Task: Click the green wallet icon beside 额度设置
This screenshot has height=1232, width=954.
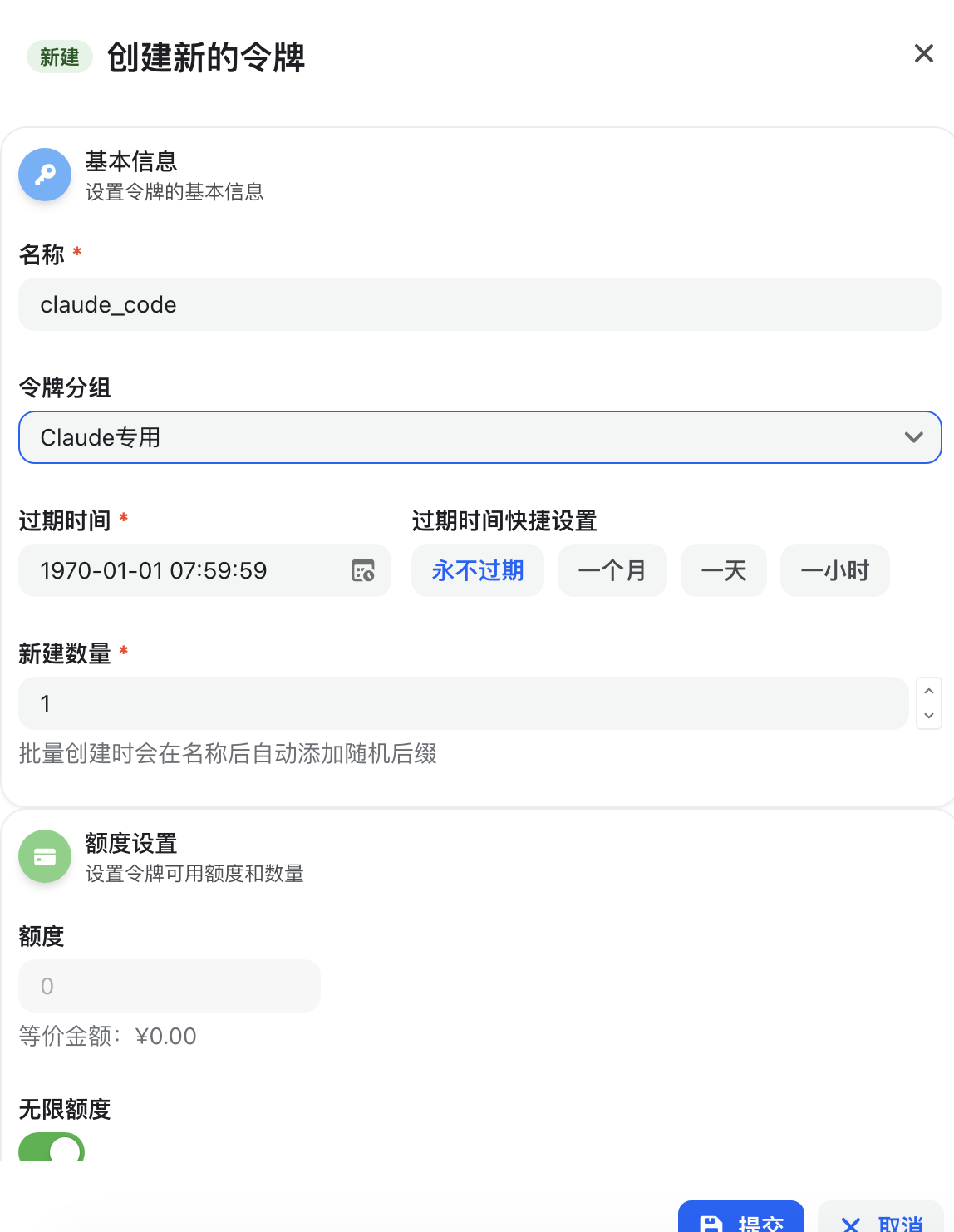Action: [x=44, y=855]
